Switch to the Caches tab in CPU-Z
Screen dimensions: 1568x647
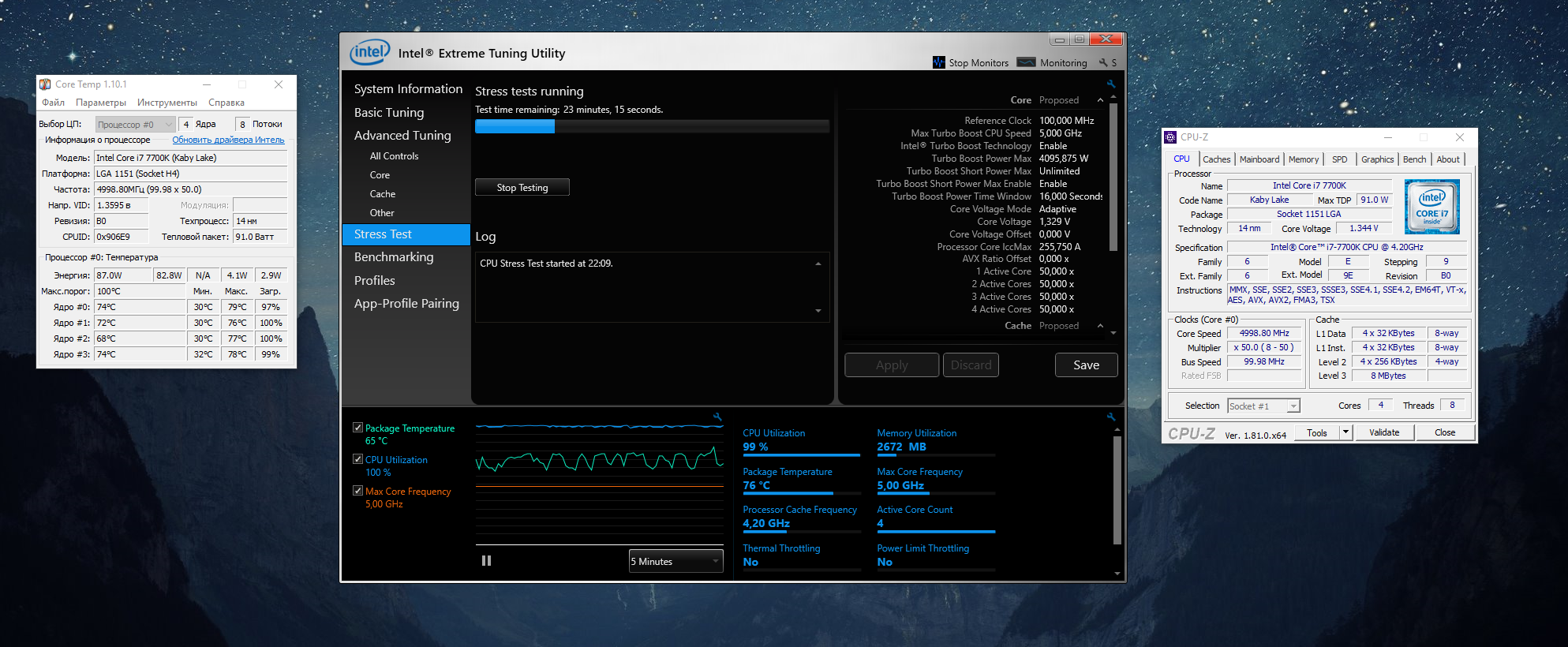pyautogui.click(x=1217, y=159)
